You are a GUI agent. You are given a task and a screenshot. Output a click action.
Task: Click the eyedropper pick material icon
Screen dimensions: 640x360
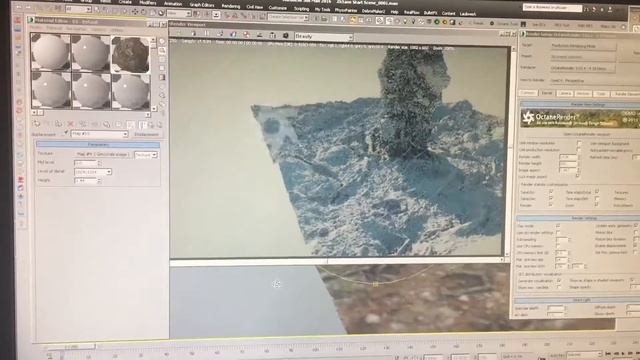[66, 133]
